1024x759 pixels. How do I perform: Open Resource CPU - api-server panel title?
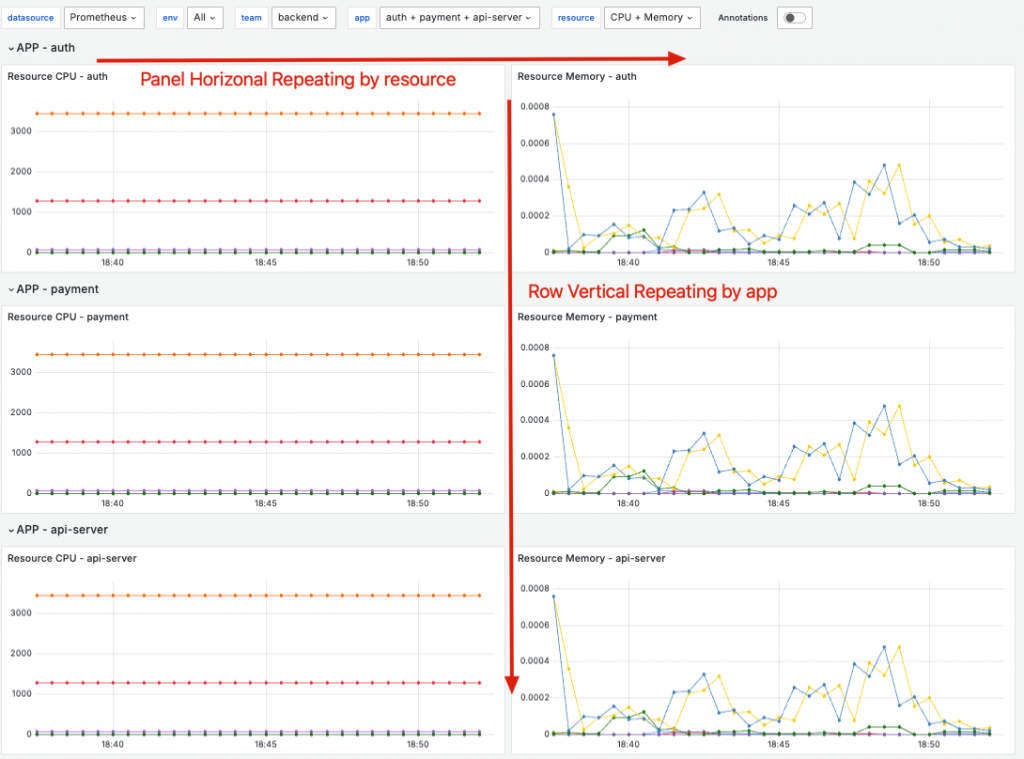pos(72,558)
